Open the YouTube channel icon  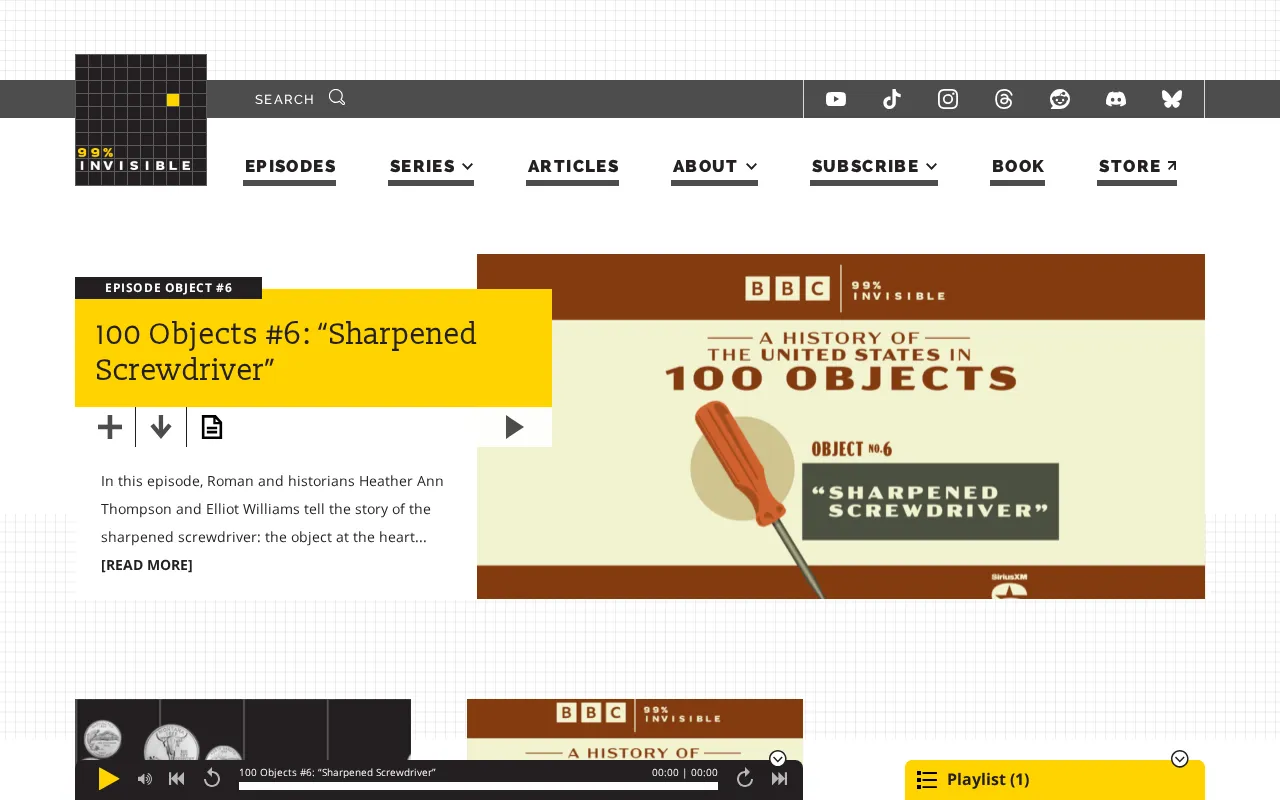tap(836, 99)
